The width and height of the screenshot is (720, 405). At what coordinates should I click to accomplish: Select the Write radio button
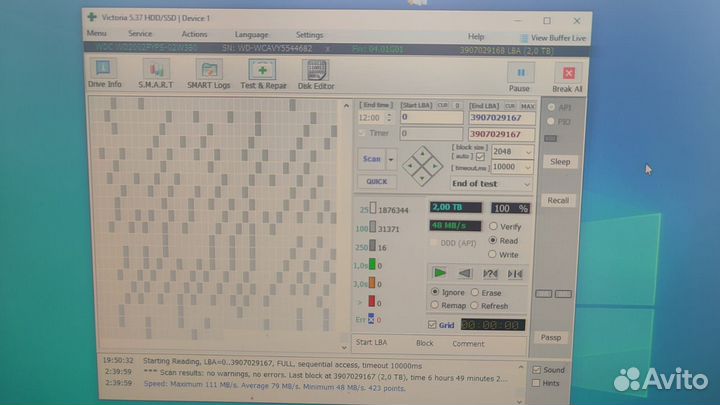click(x=492, y=254)
